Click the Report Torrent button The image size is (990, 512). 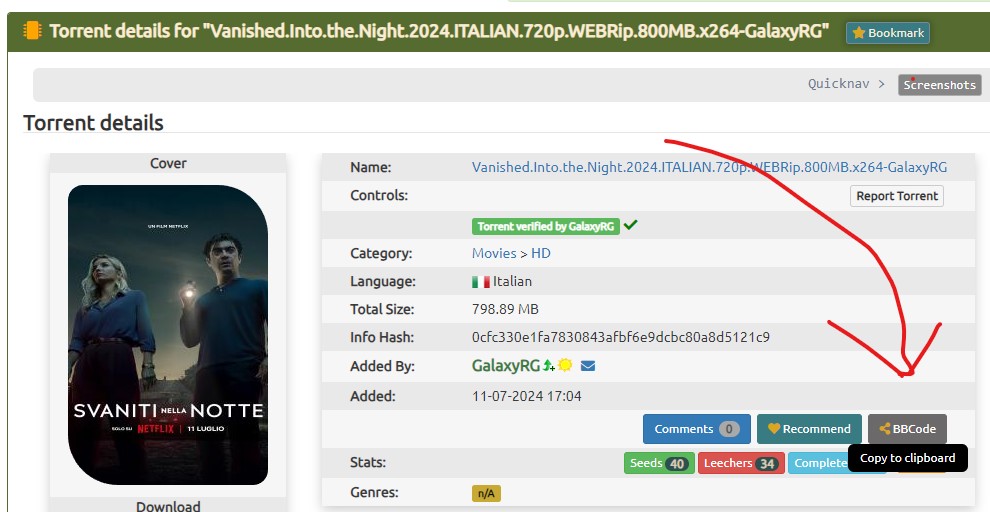coord(897,196)
